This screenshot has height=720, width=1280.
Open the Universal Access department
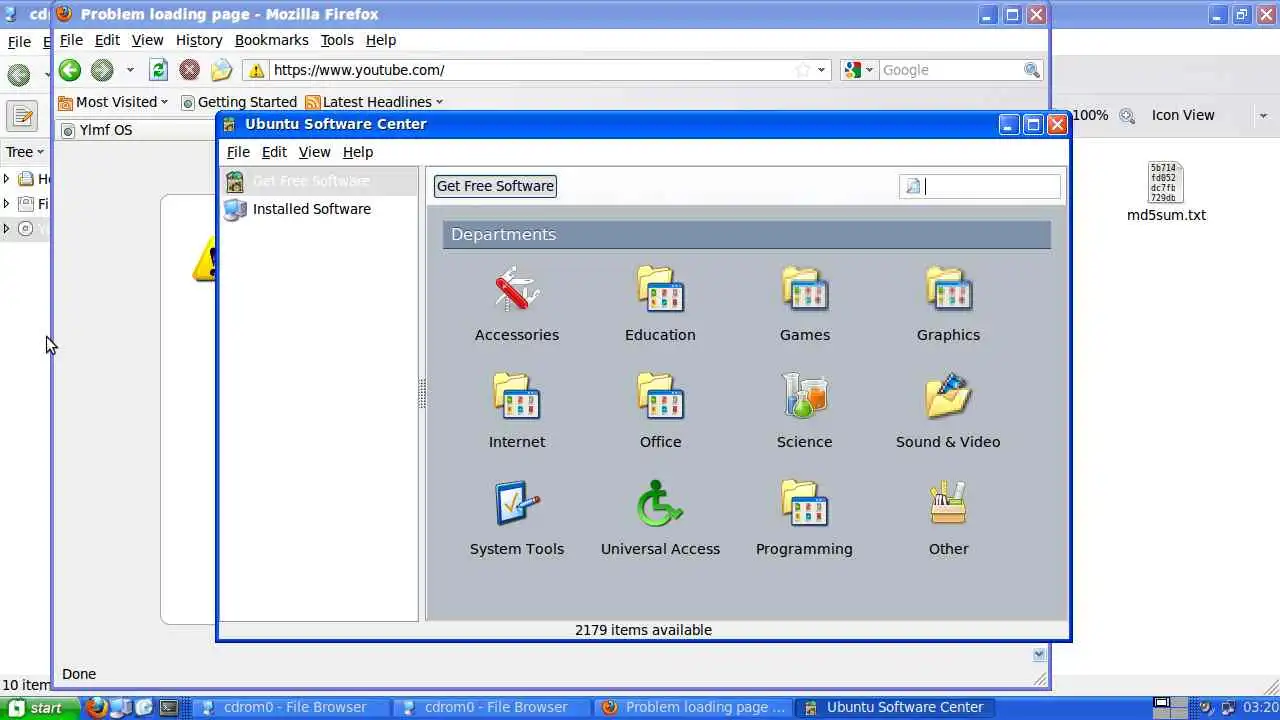[660, 518]
